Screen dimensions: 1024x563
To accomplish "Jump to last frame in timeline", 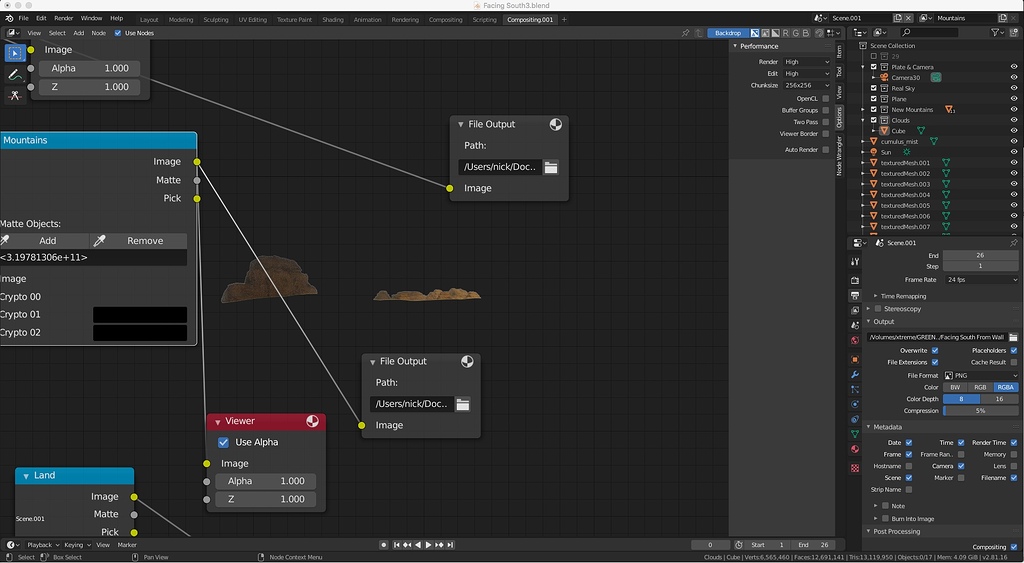I will coord(450,545).
